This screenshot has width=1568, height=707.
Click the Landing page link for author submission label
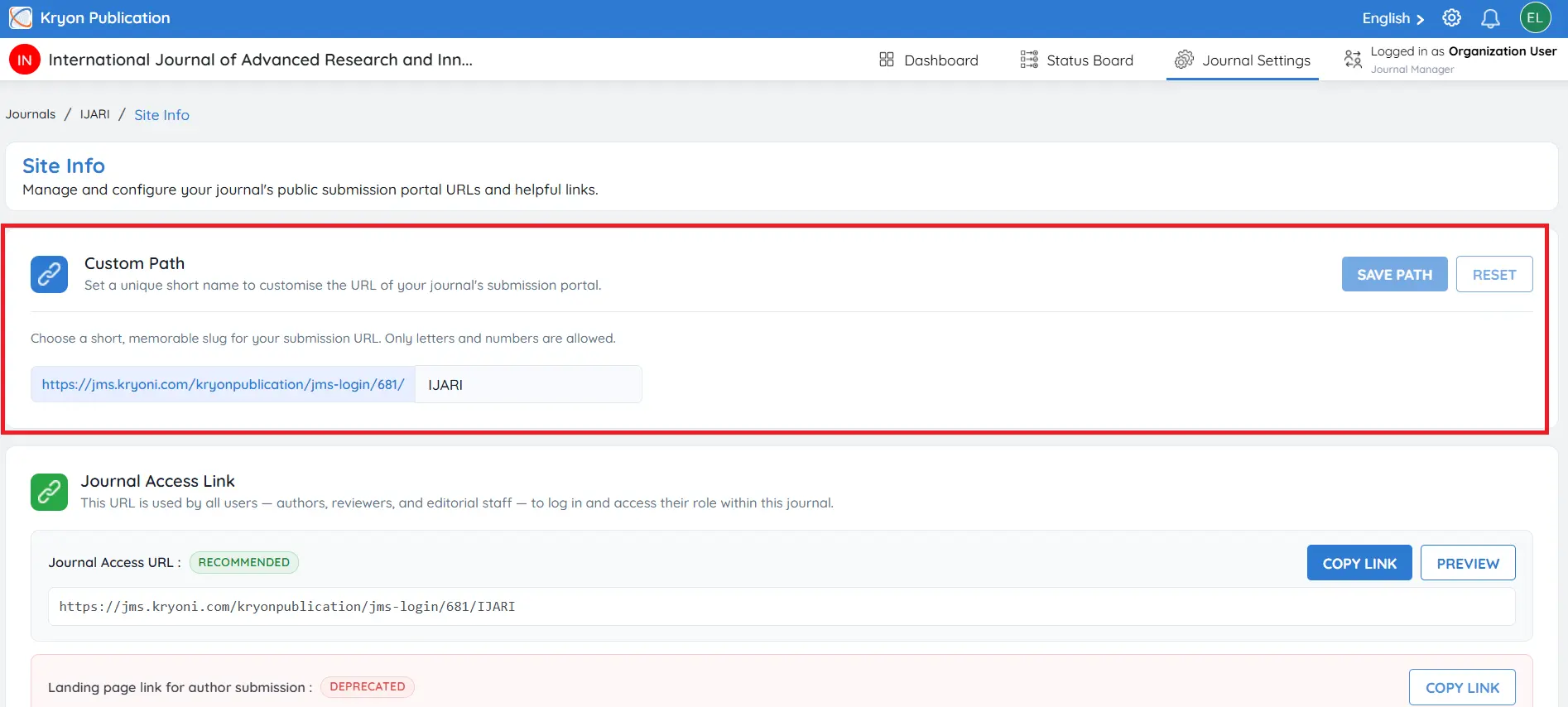(x=180, y=687)
